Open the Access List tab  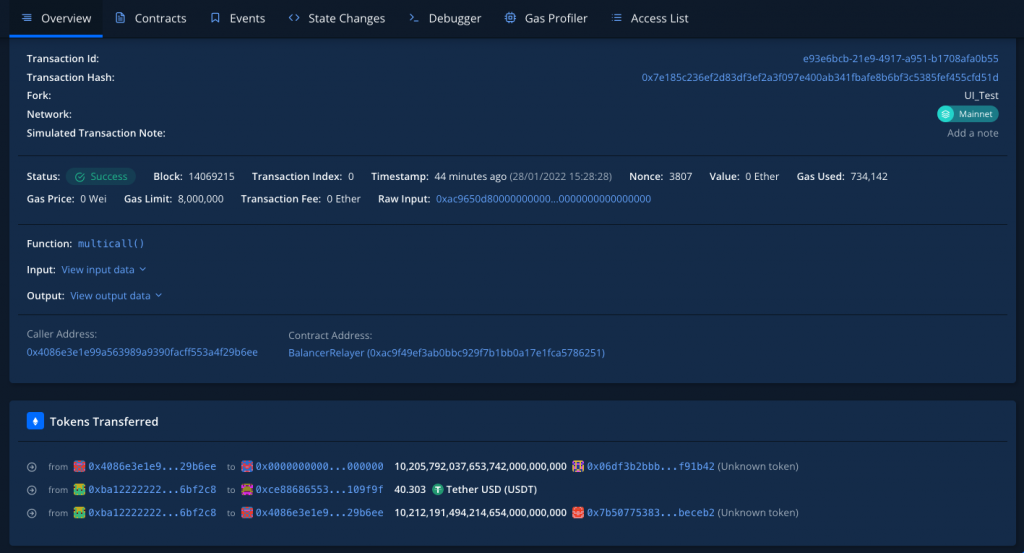pyautogui.click(x=650, y=18)
